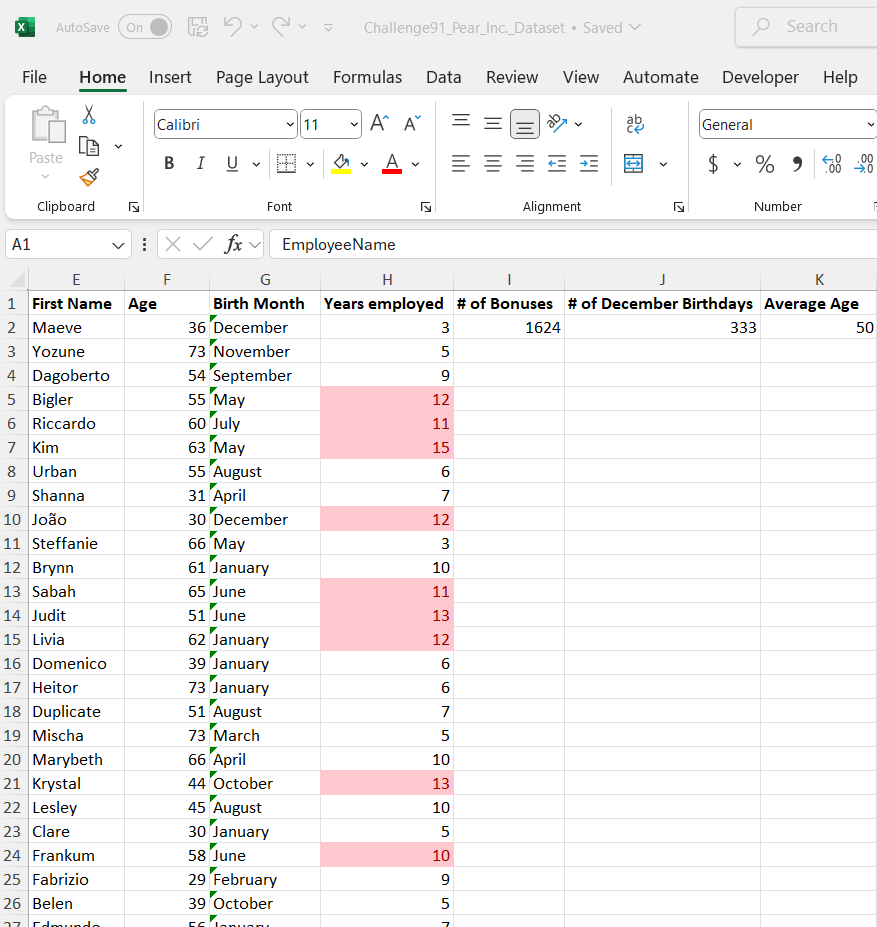
Task: Expand the Copy options arrow
Action: click(x=118, y=146)
